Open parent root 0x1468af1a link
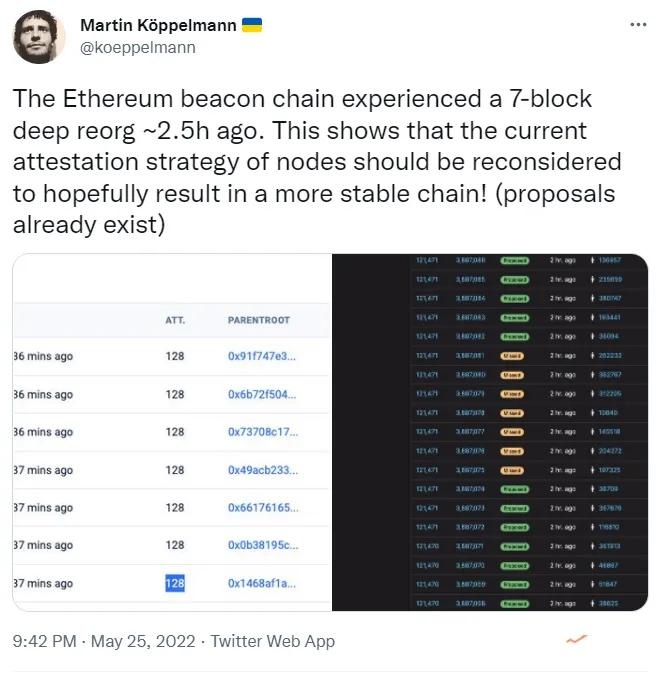665x674 pixels. point(262,583)
